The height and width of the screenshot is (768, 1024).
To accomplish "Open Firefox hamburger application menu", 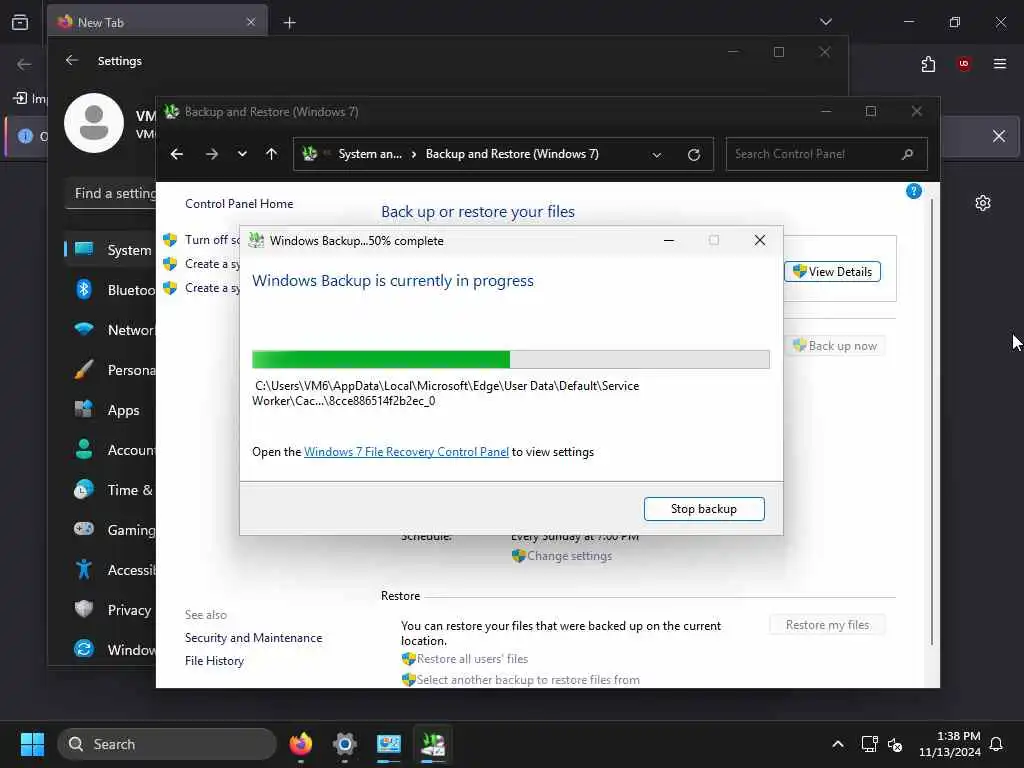I will click(1000, 64).
